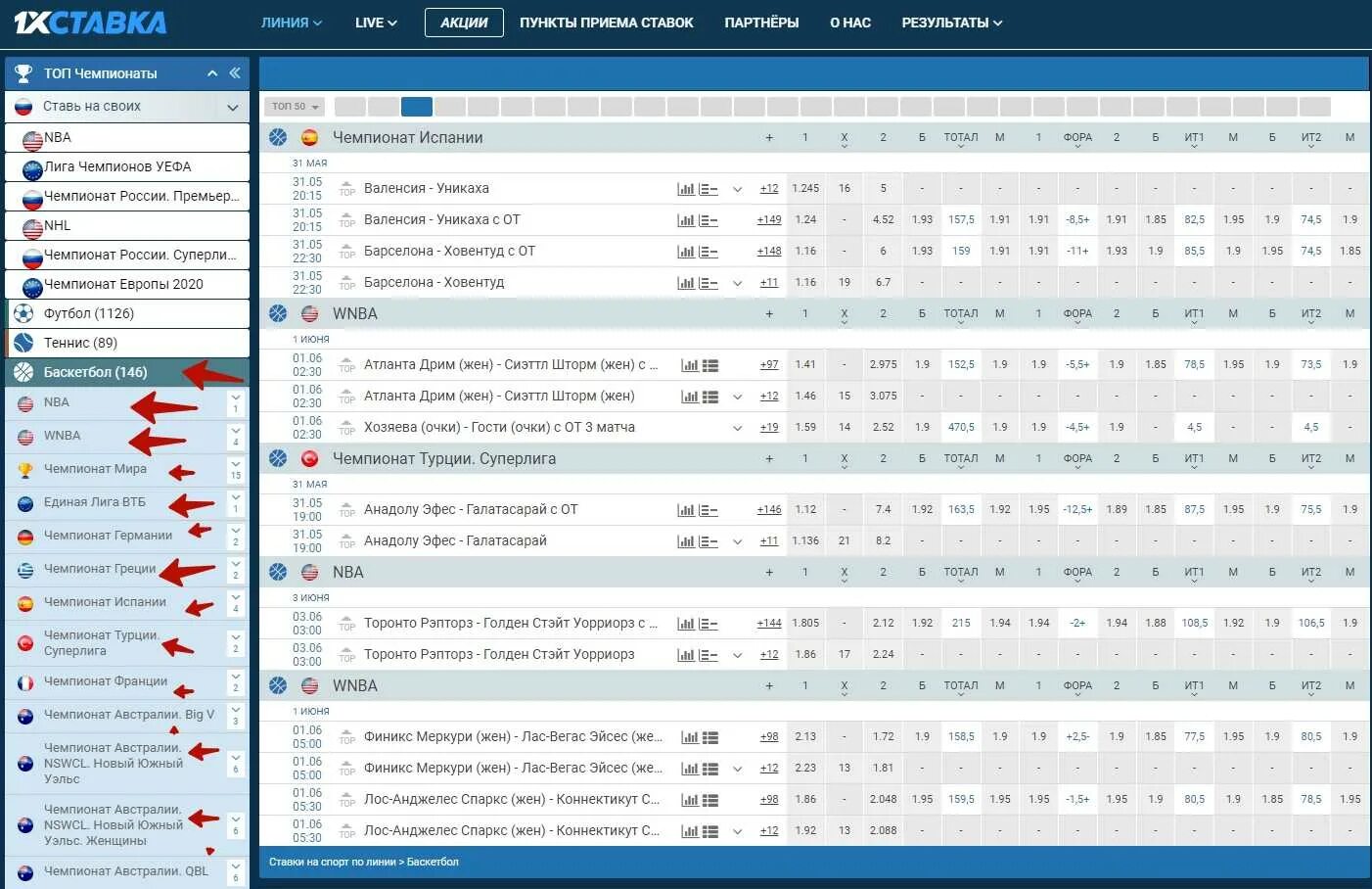This screenshot has width=1372, height=889.
Task: Click Spain flag in Чемпионат Испании header
Action: (x=309, y=137)
